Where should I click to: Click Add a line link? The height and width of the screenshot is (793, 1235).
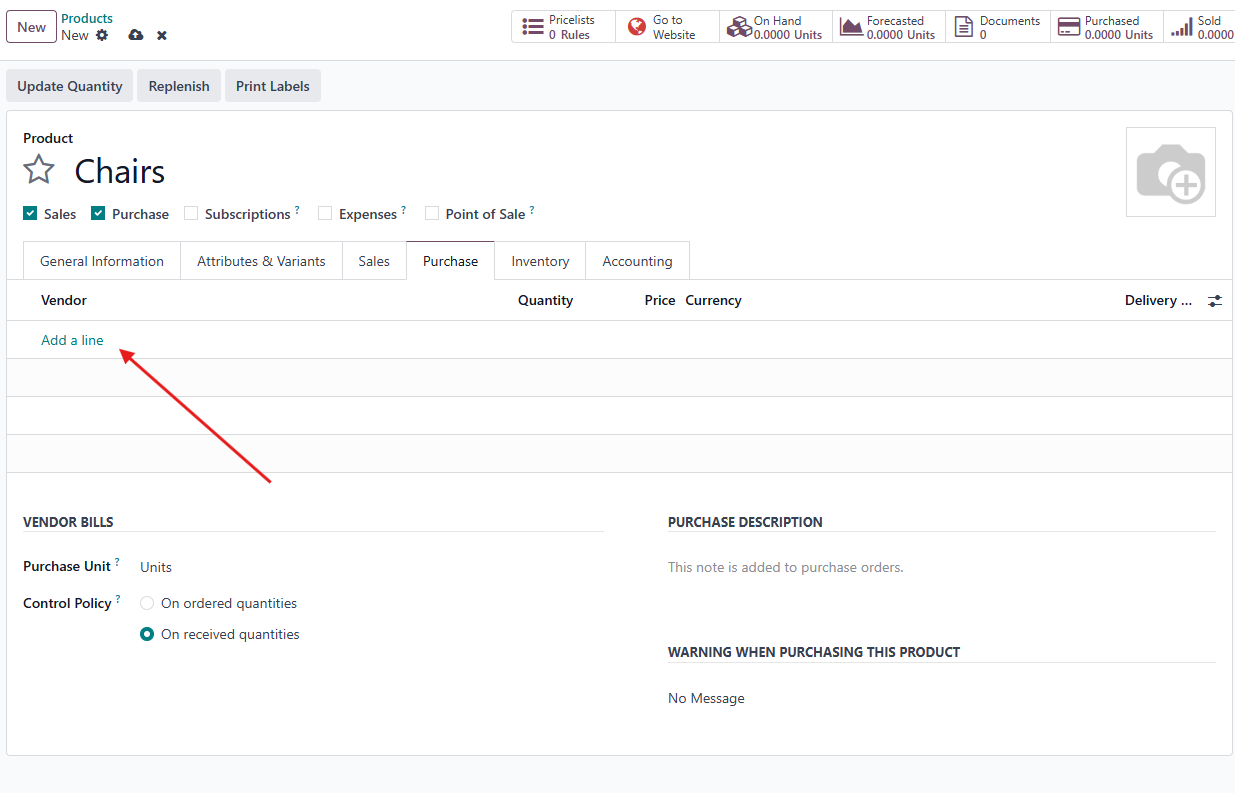click(x=72, y=340)
